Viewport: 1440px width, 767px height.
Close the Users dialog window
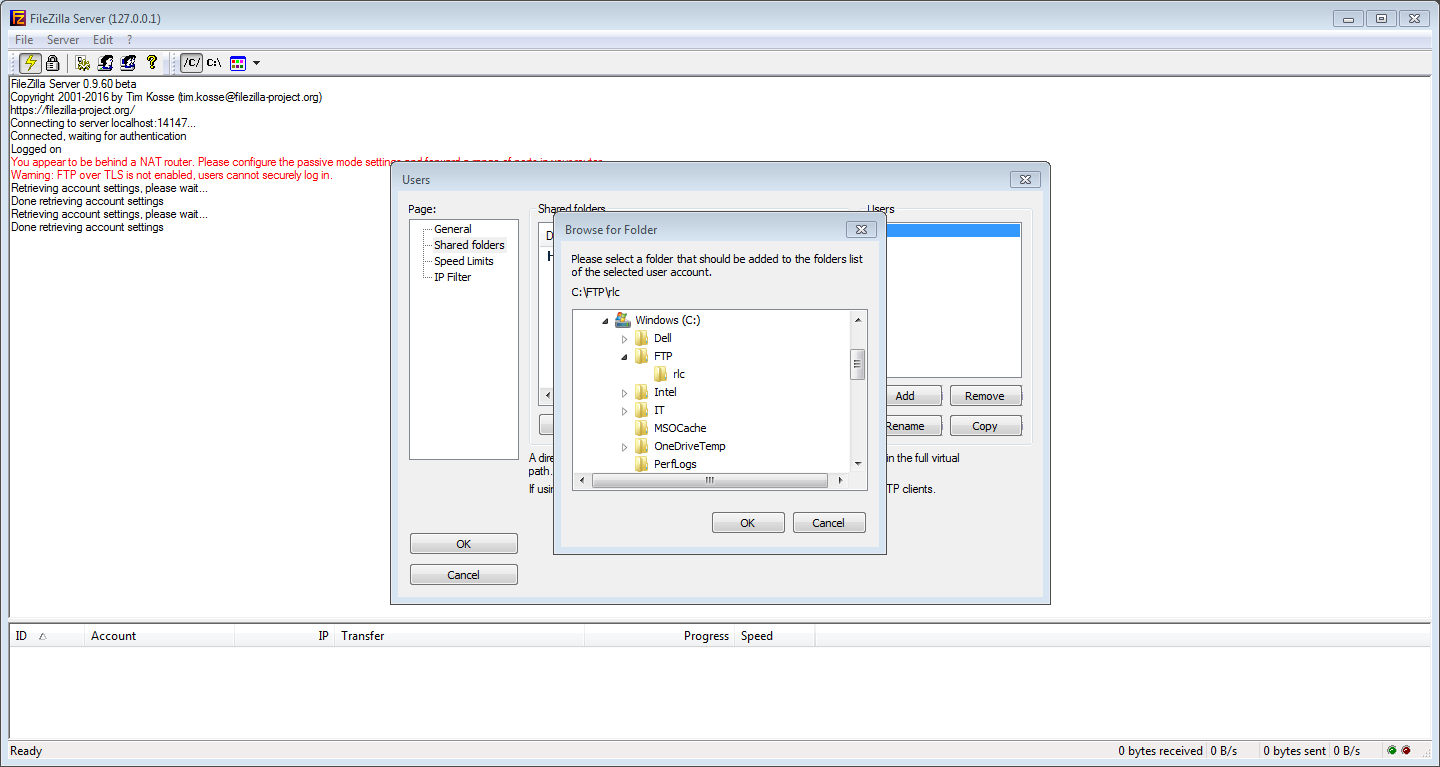[1025, 180]
